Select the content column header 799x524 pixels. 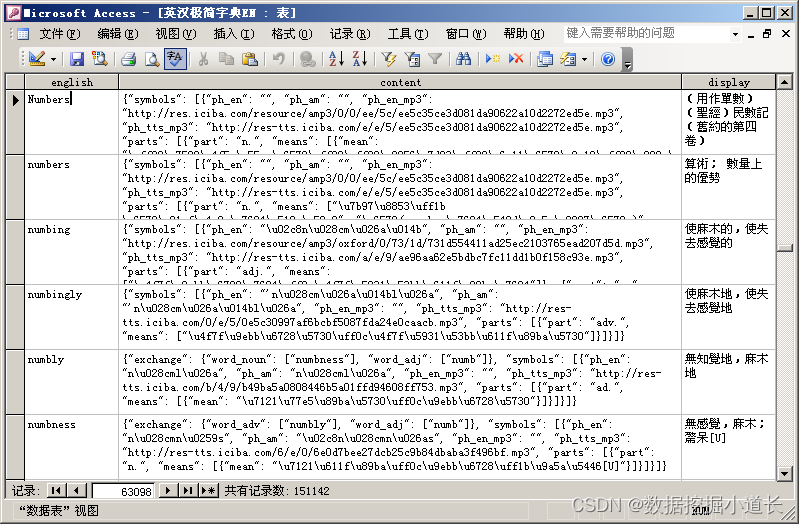click(400, 82)
